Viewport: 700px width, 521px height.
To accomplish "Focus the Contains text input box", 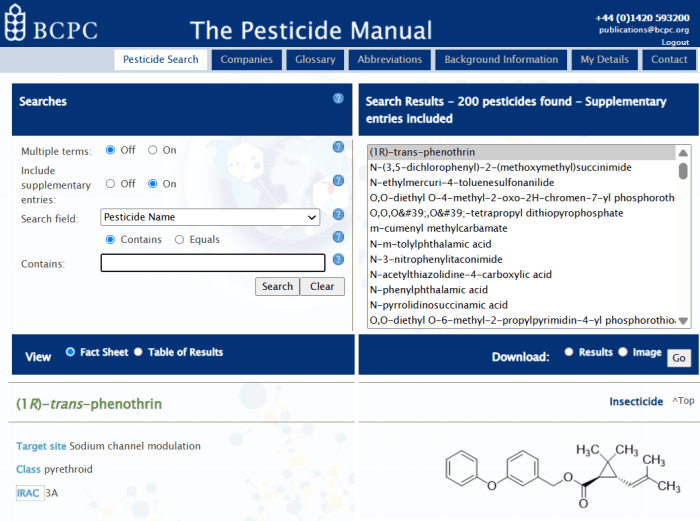I will click(x=213, y=263).
